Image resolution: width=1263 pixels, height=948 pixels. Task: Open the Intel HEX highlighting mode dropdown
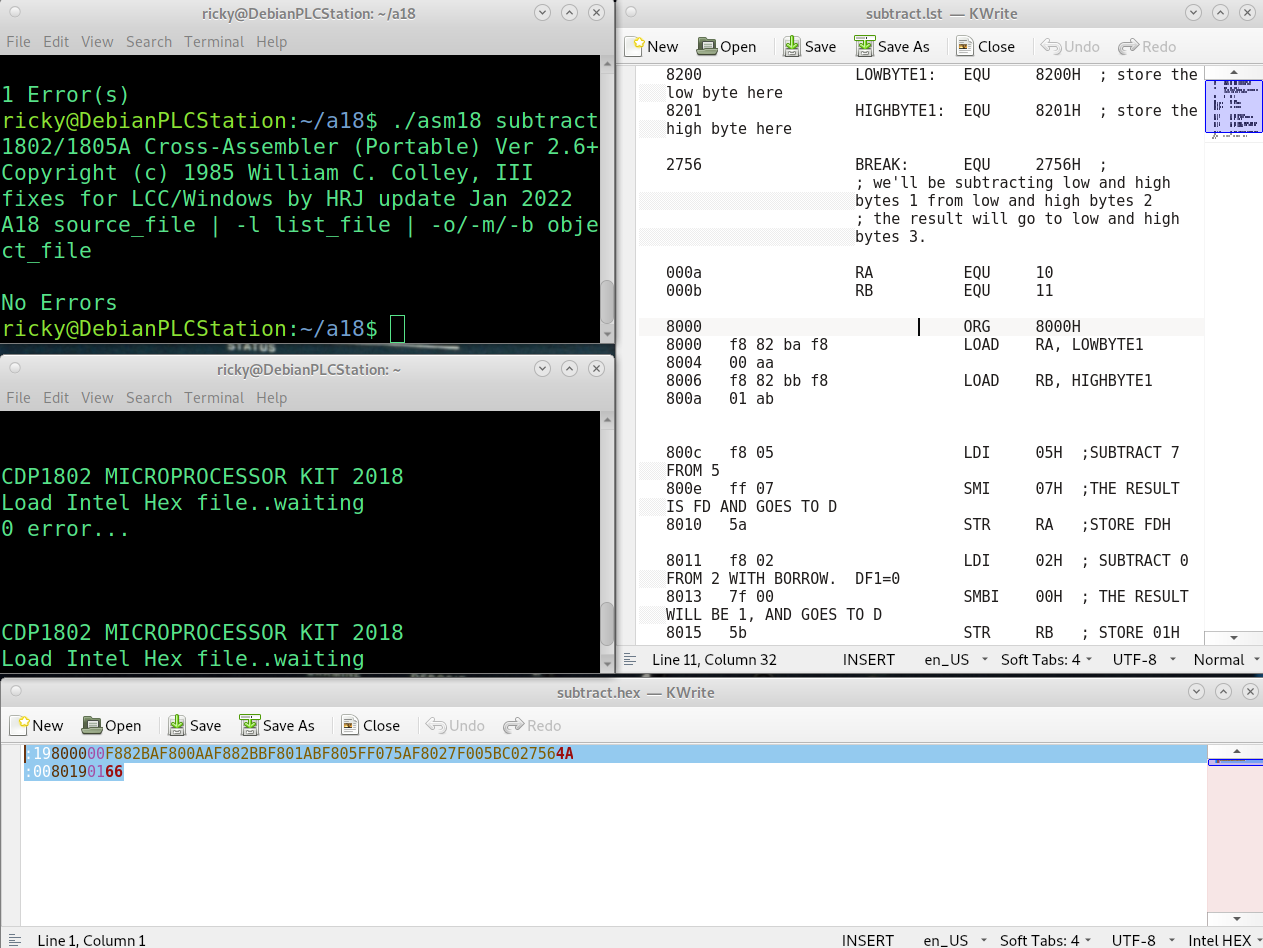click(1221, 940)
